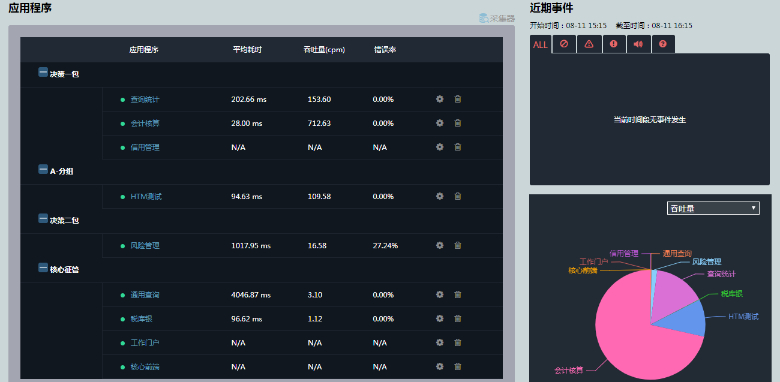Click the blue HTM测试 pie slice
Image resolution: width=780 pixels, height=382 pixels.
click(x=684, y=318)
